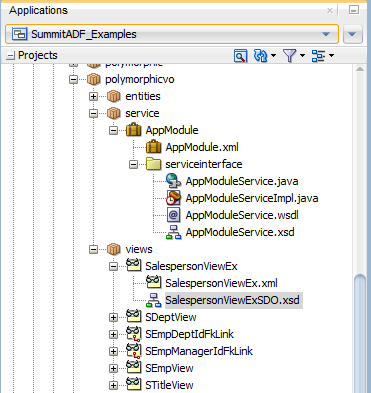Screen dimensions: 371x393
Task: Close the Applications panel
Action: tap(330, 11)
